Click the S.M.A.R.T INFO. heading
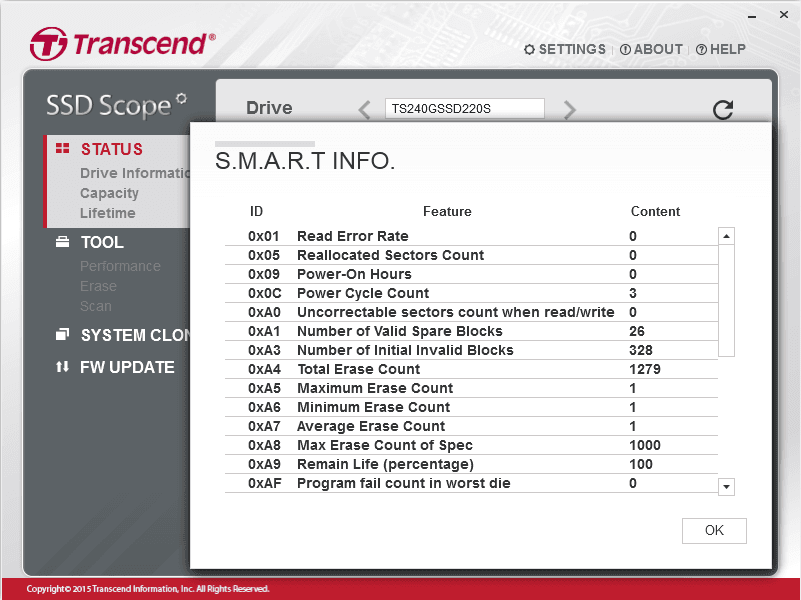Viewport: 801px width, 600px height. [305, 161]
